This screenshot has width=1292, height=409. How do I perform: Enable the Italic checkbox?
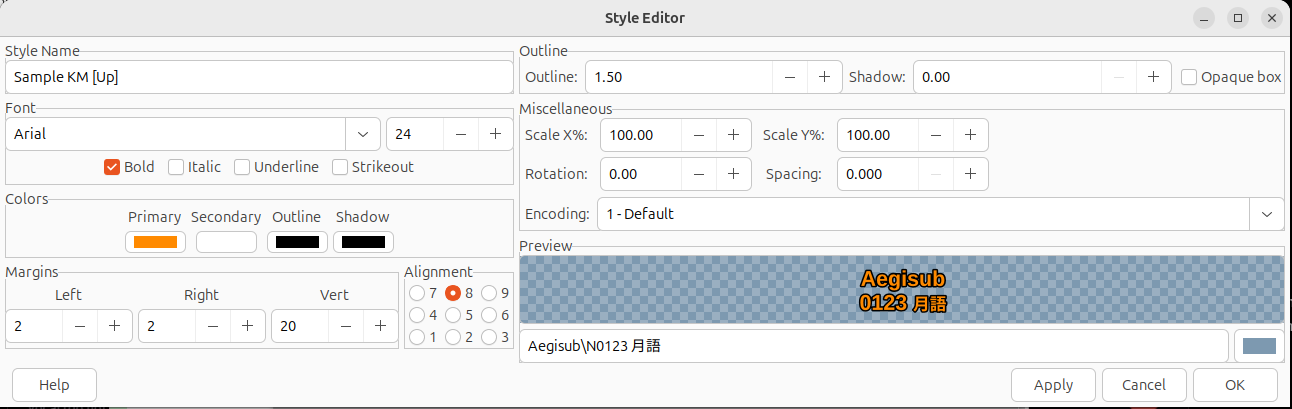click(176, 167)
